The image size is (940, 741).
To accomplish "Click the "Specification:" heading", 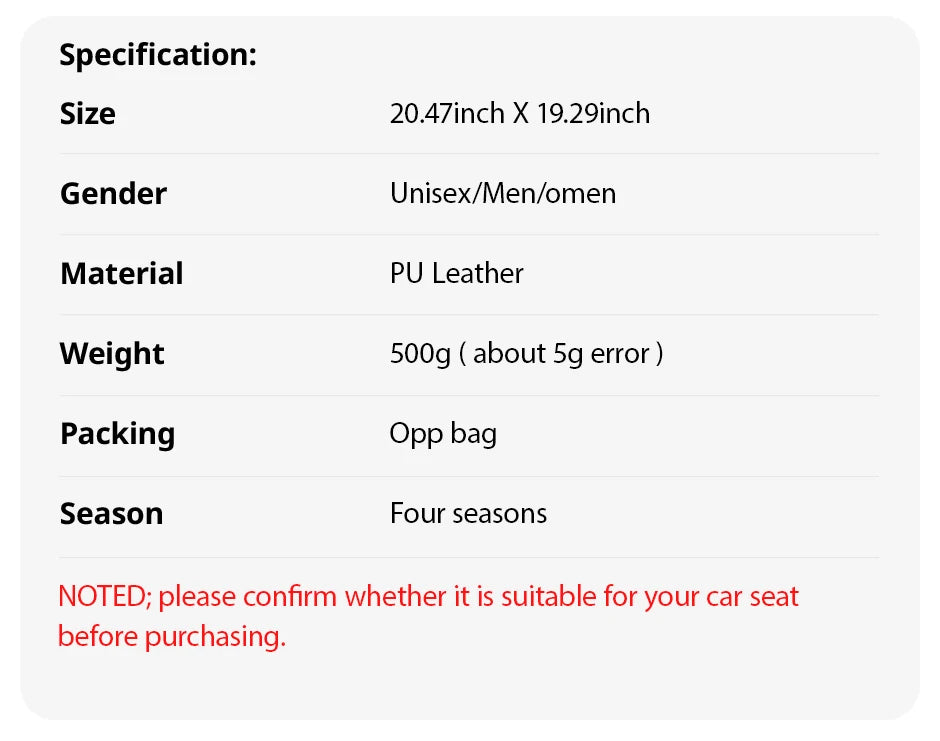I will 158,55.
